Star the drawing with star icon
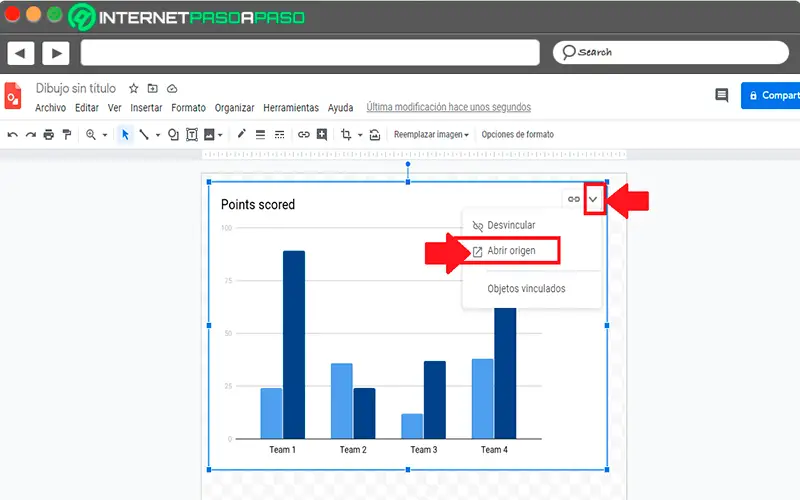 [134, 88]
